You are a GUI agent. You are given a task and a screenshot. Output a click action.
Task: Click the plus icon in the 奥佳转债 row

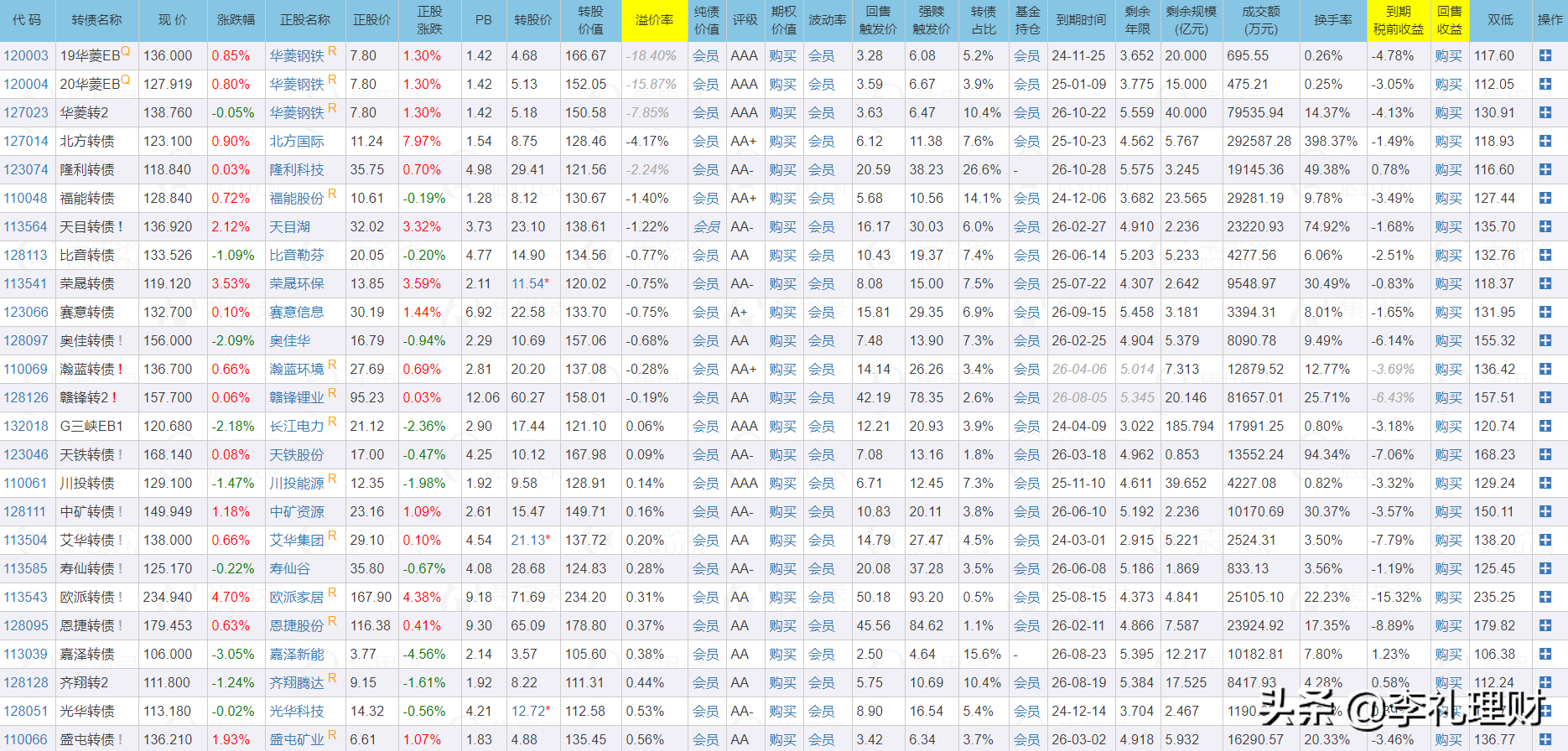1545,341
